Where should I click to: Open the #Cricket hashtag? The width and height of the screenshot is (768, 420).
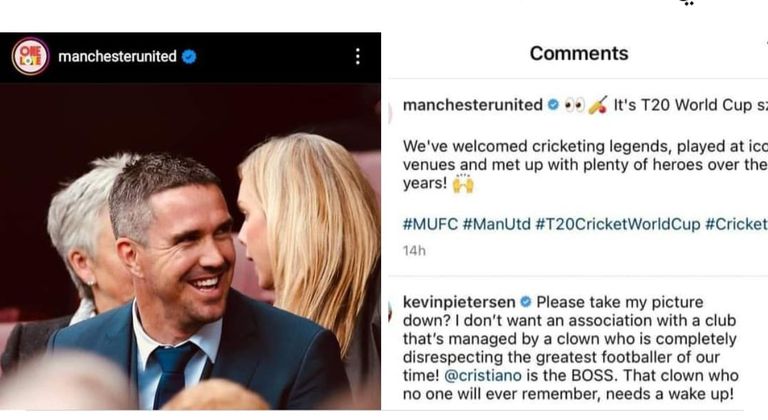coord(736,224)
